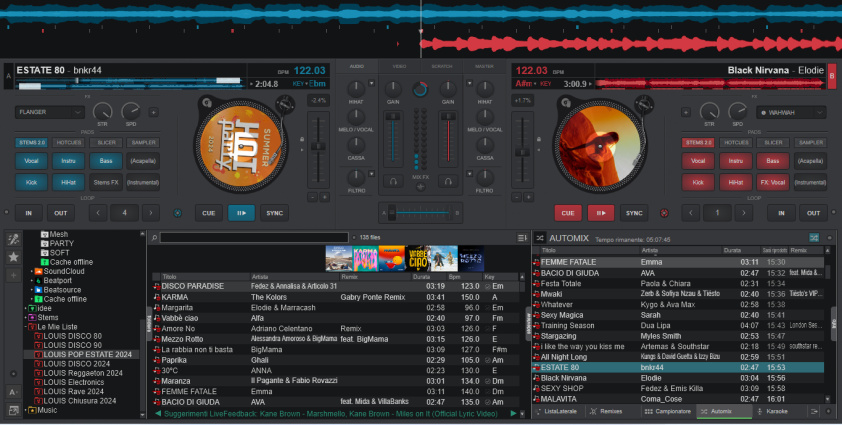Image resolution: width=842 pixels, height=425 pixels.
Task: Click the MIX FX crosshair button
Action: tap(420, 186)
